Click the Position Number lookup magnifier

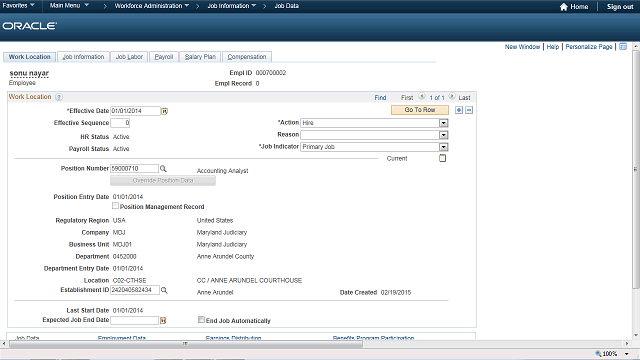pos(163,169)
